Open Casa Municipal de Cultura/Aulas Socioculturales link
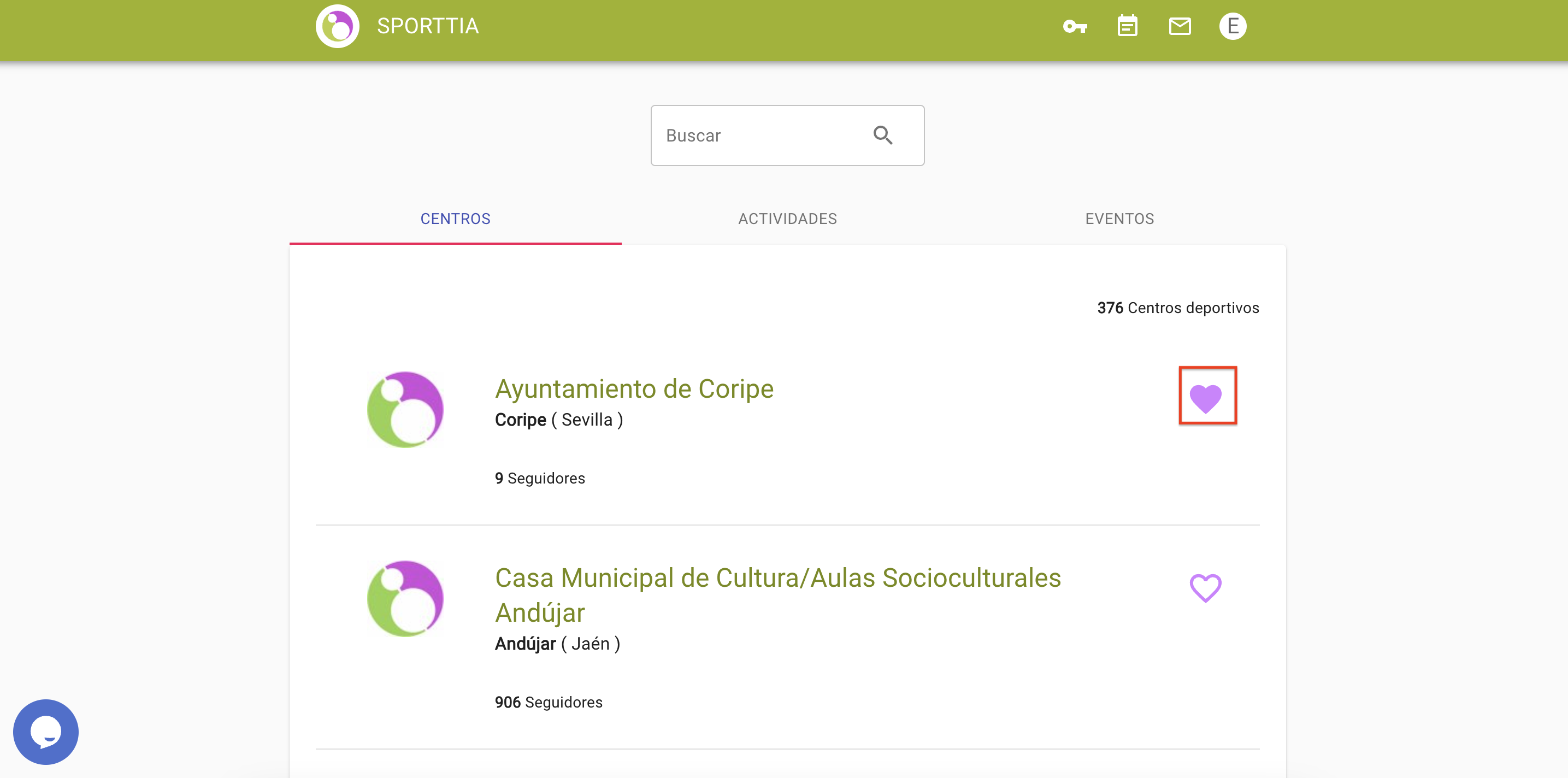The image size is (1568, 778). [x=777, y=577]
